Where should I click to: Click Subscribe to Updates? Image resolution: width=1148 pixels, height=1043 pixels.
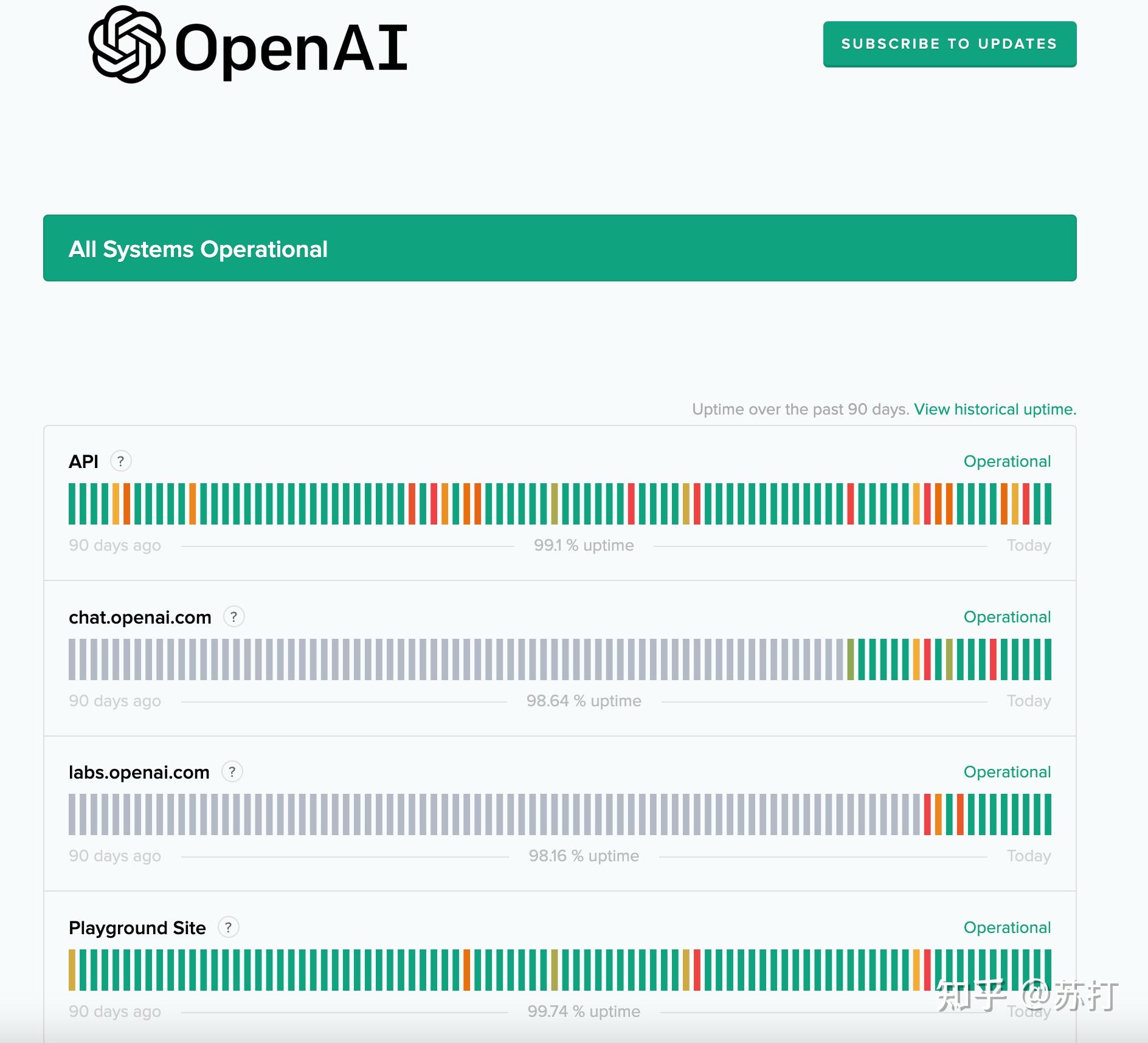[x=949, y=43]
